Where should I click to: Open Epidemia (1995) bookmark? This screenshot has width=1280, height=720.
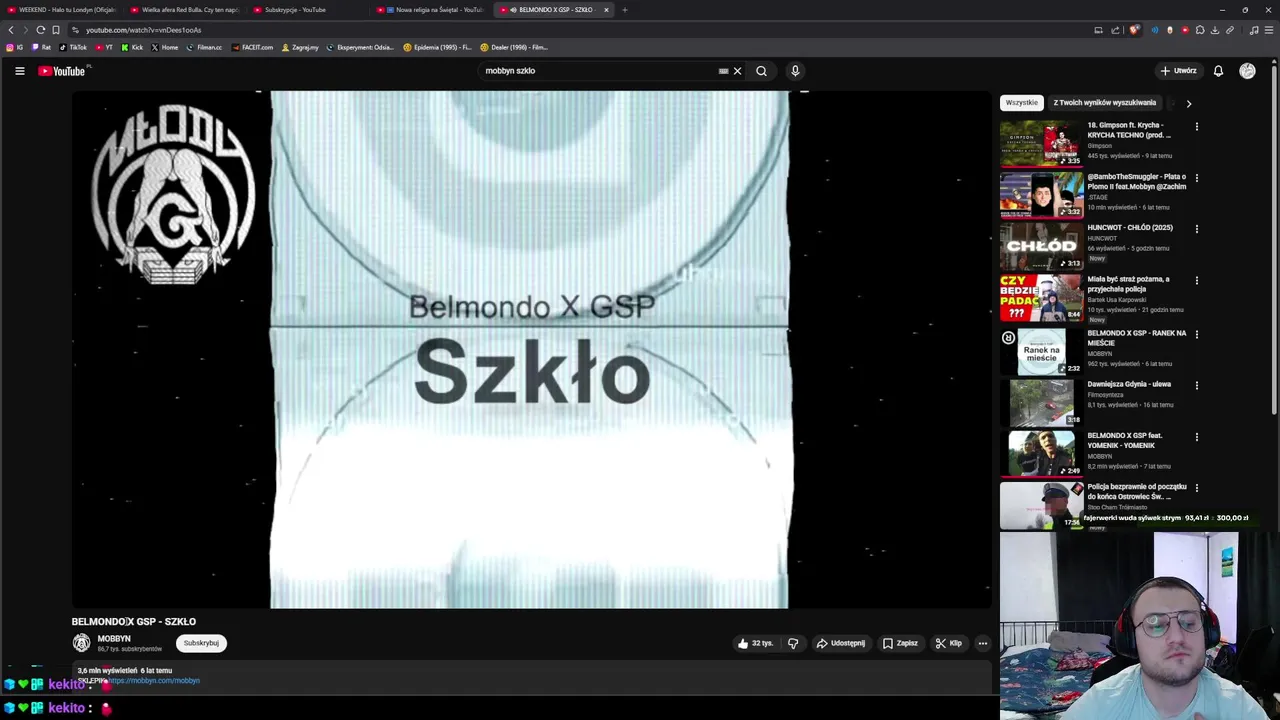[437, 47]
